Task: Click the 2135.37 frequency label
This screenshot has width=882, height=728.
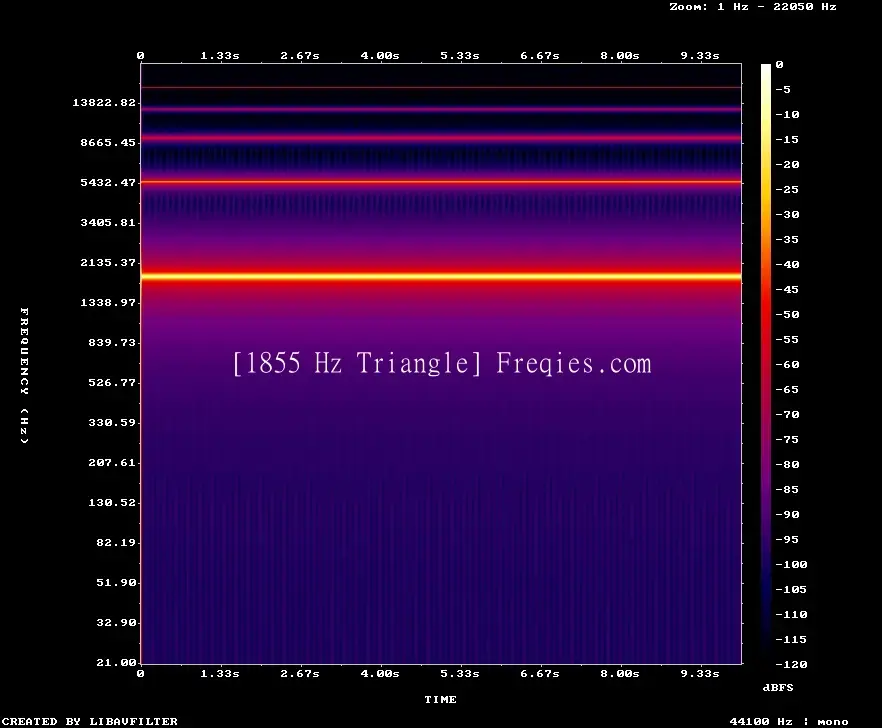Action: coord(108,262)
